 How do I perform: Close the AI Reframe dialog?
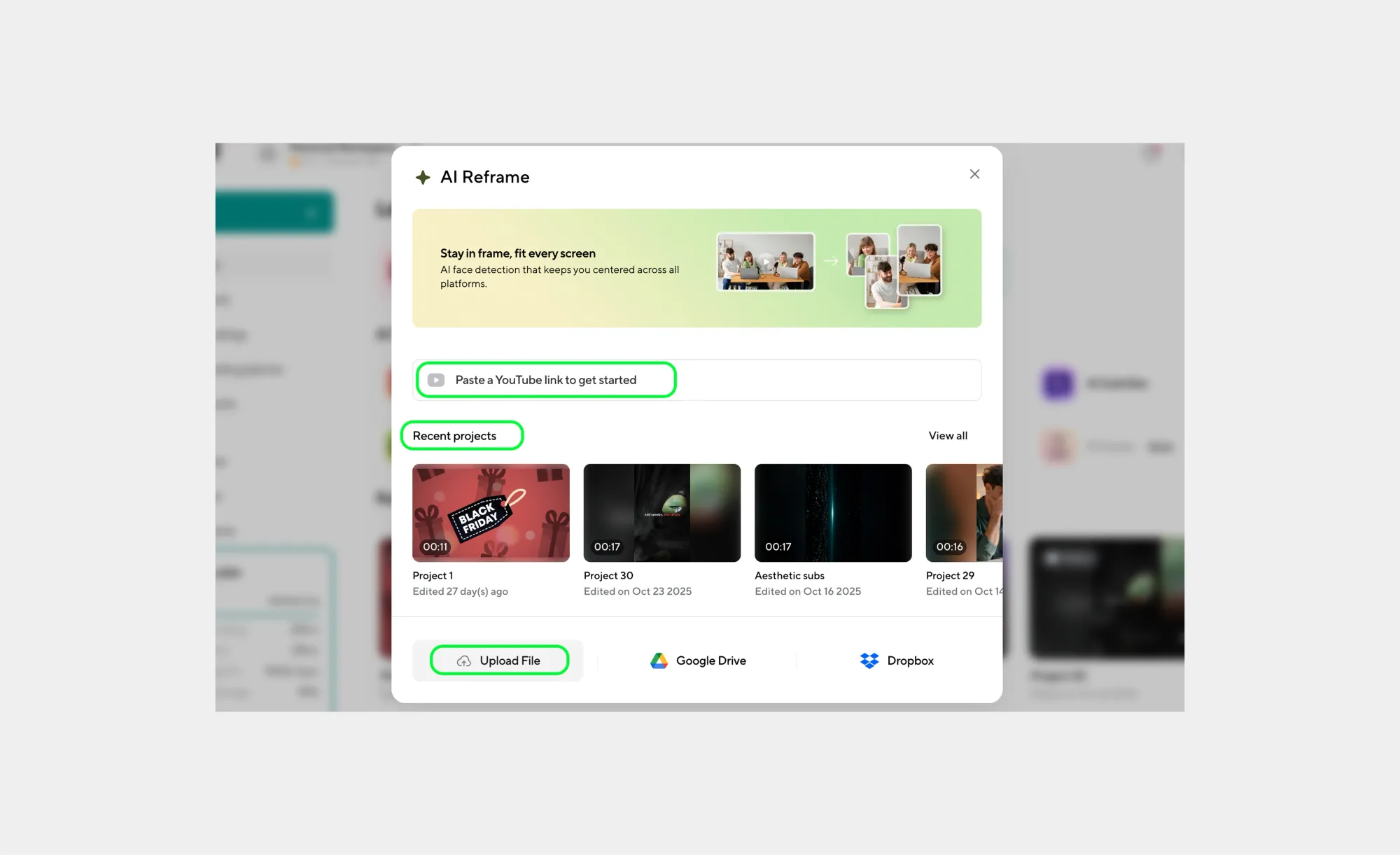[974, 174]
